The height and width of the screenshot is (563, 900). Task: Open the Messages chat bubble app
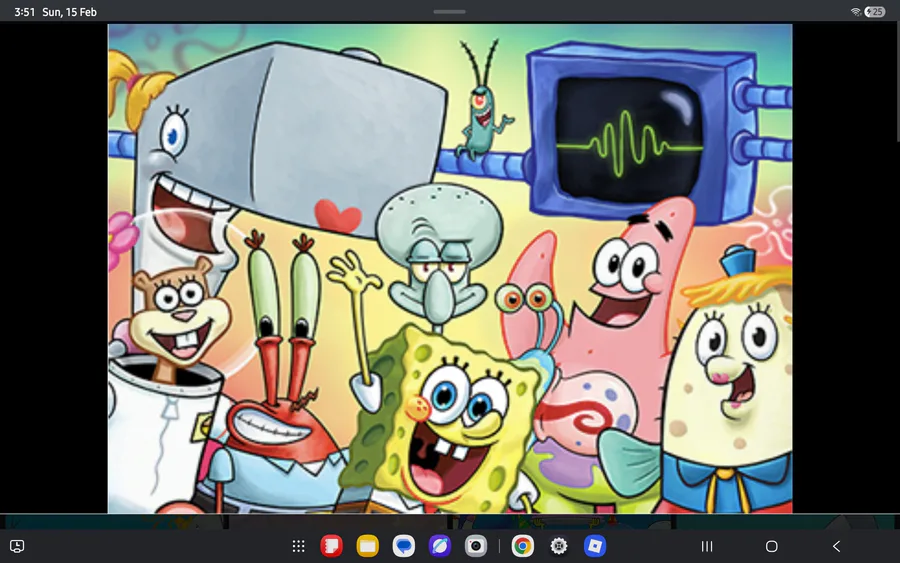click(x=404, y=546)
